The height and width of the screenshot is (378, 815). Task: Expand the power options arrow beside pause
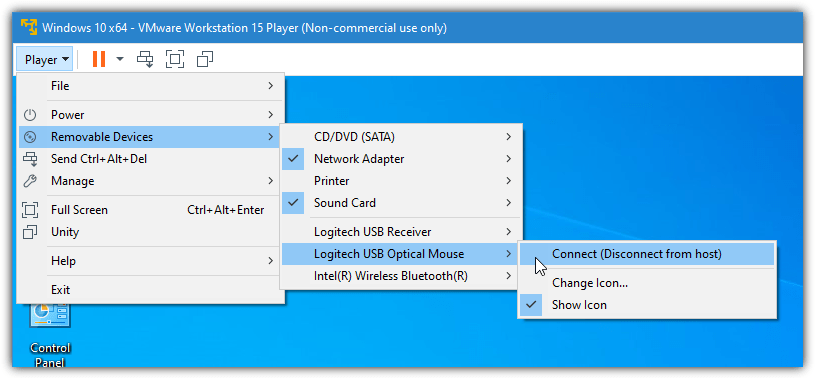[x=120, y=59]
